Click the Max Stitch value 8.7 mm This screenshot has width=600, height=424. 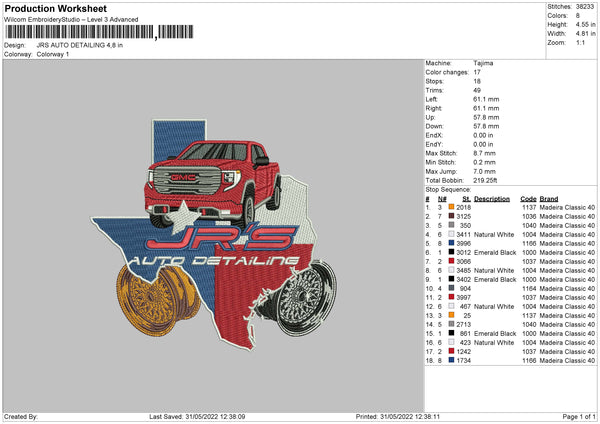click(x=484, y=153)
